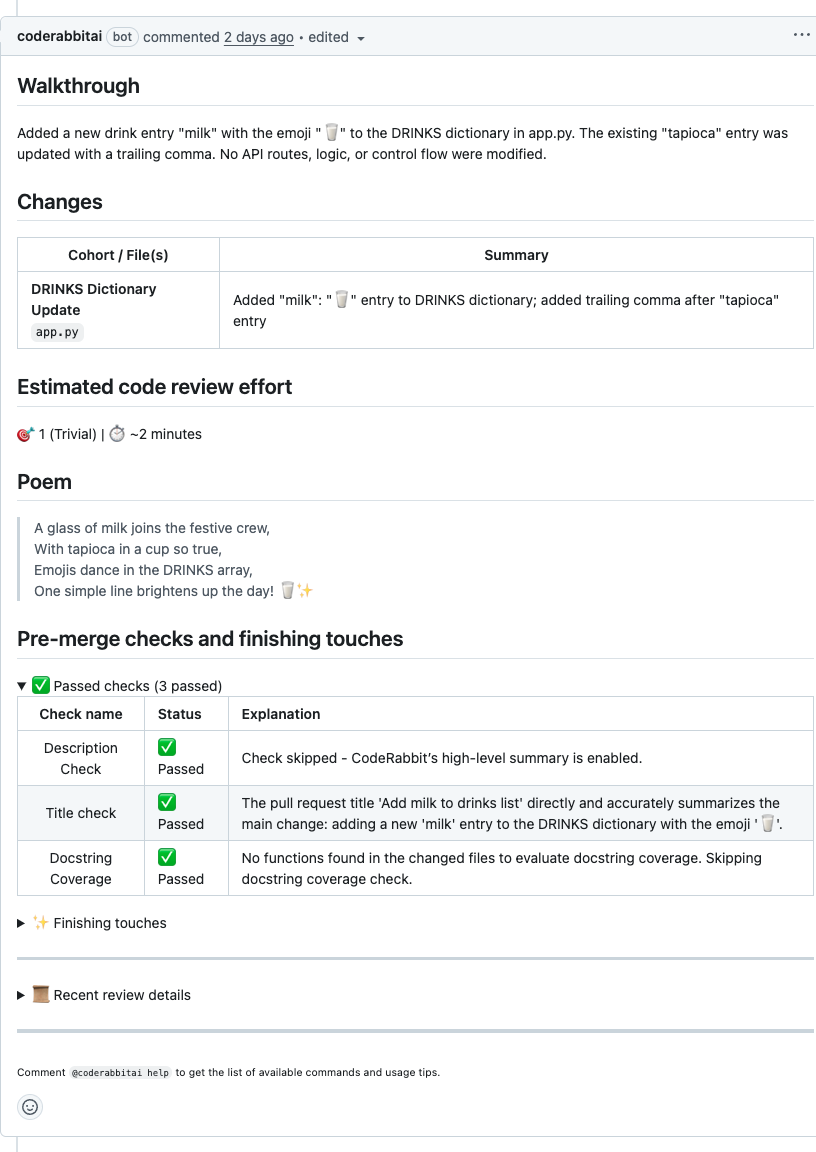This screenshot has width=816, height=1152.
Task: Click the dart icon showing review effort rating
Action: point(23,433)
